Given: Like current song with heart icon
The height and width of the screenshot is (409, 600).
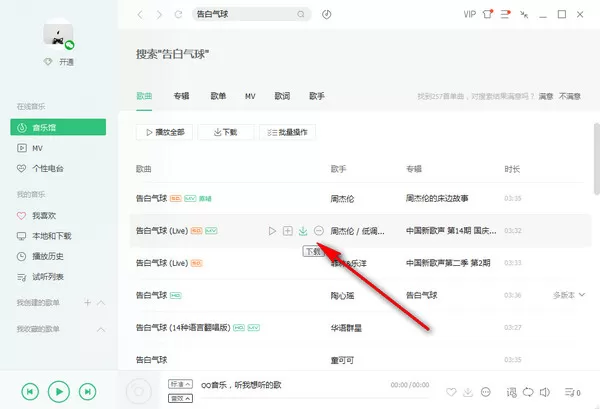Looking at the screenshot, I should tap(451, 392).
